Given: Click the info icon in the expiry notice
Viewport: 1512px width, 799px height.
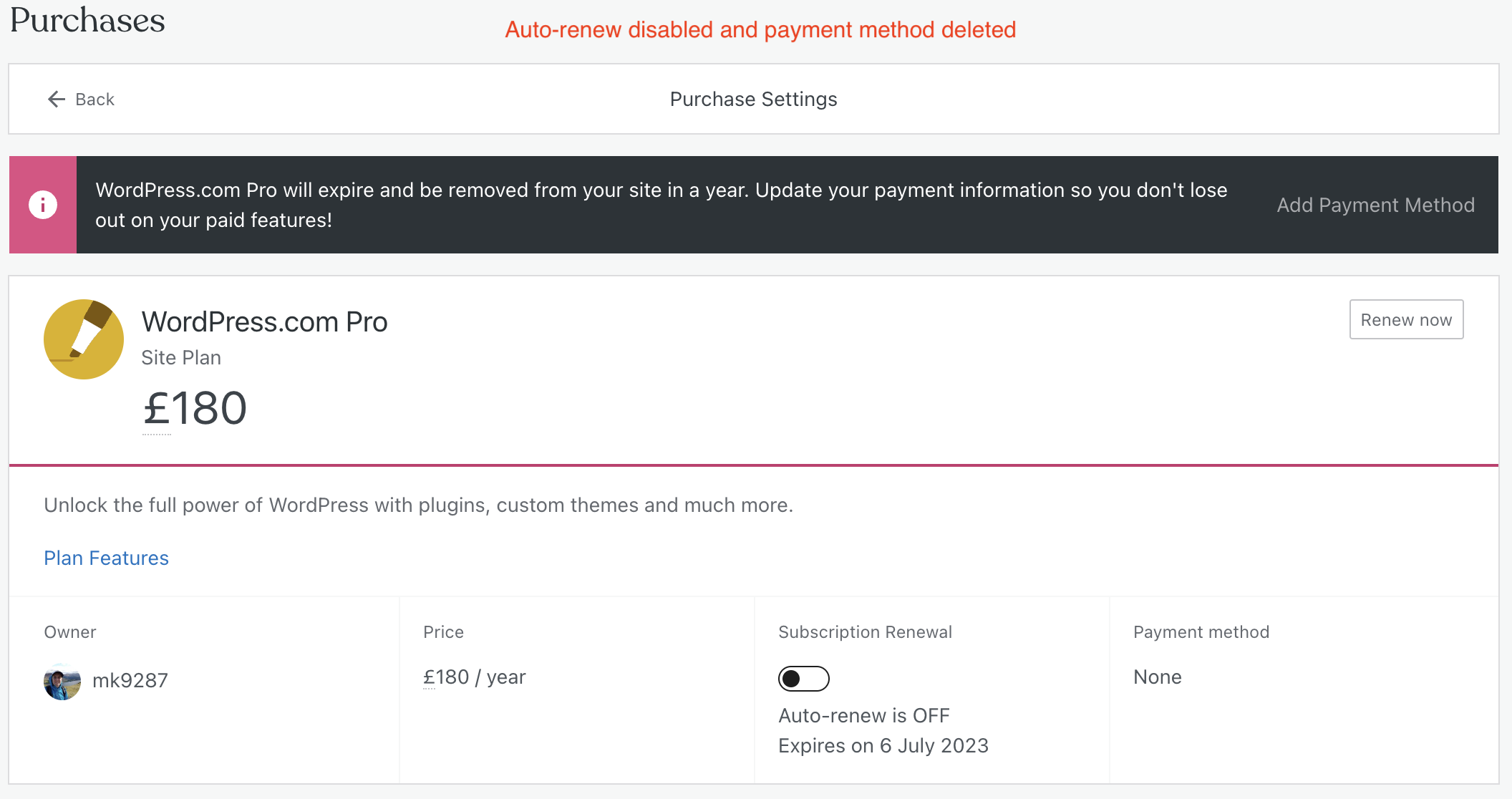Looking at the screenshot, I should pos(43,205).
